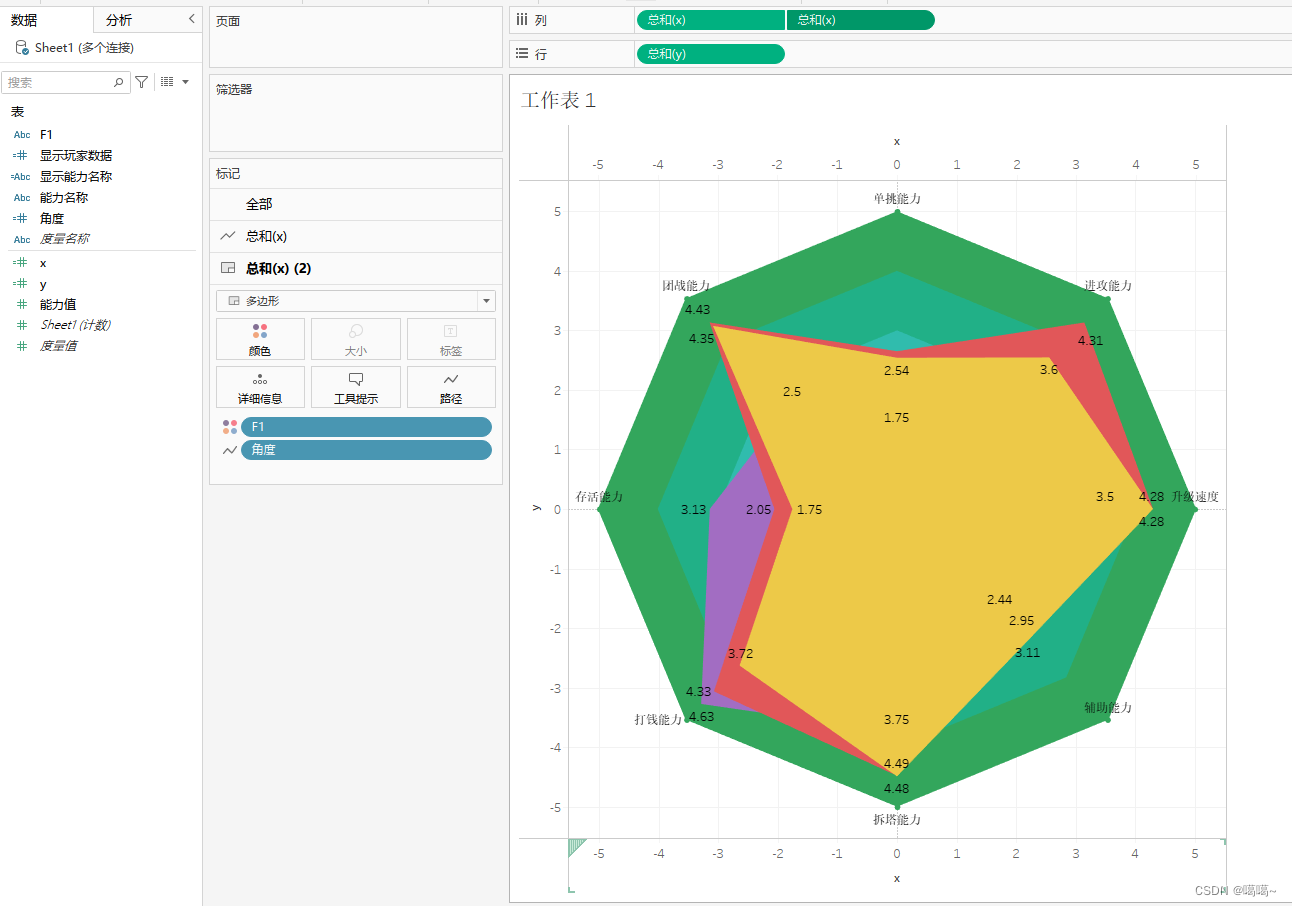This screenshot has width=1292, height=906.
Task: Click the hatched indicator at chart corner
Action: tap(576, 847)
